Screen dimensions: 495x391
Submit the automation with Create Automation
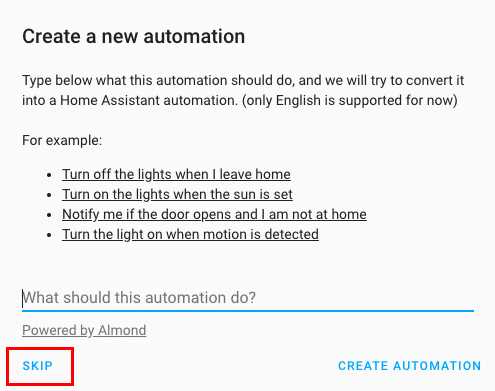pyautogui.click(x=410, y=366)
